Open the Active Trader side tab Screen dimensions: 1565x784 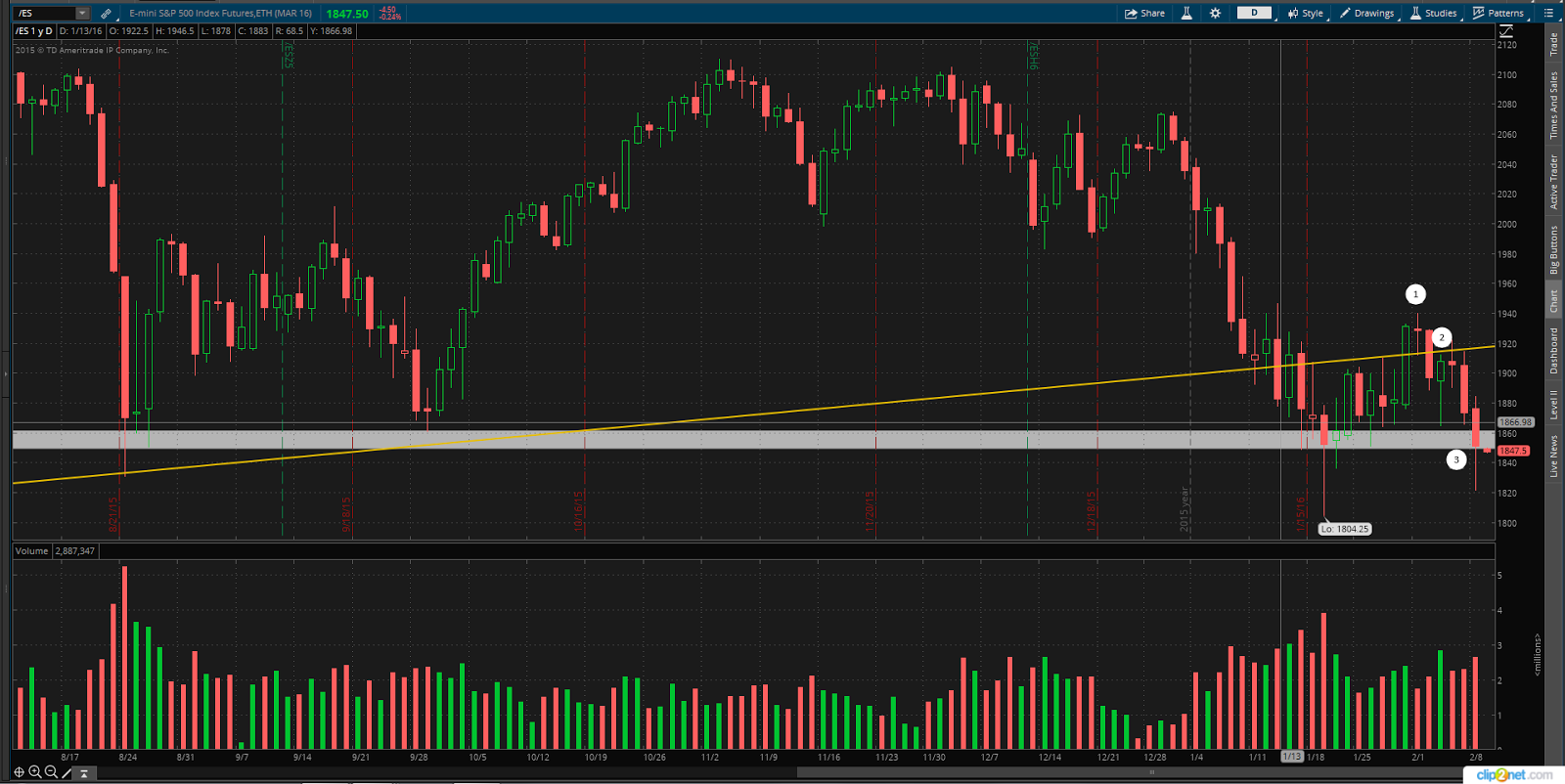click(x=1553, y=182)
